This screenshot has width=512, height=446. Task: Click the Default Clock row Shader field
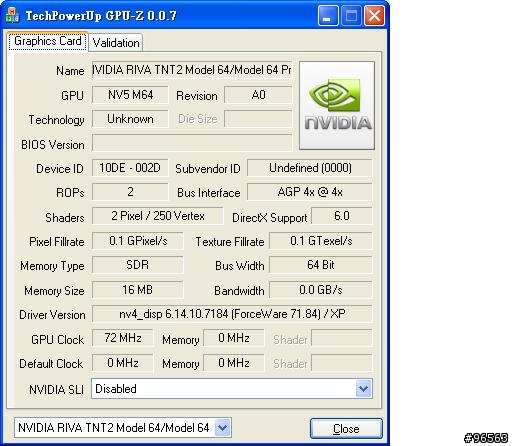click(342, 363)
